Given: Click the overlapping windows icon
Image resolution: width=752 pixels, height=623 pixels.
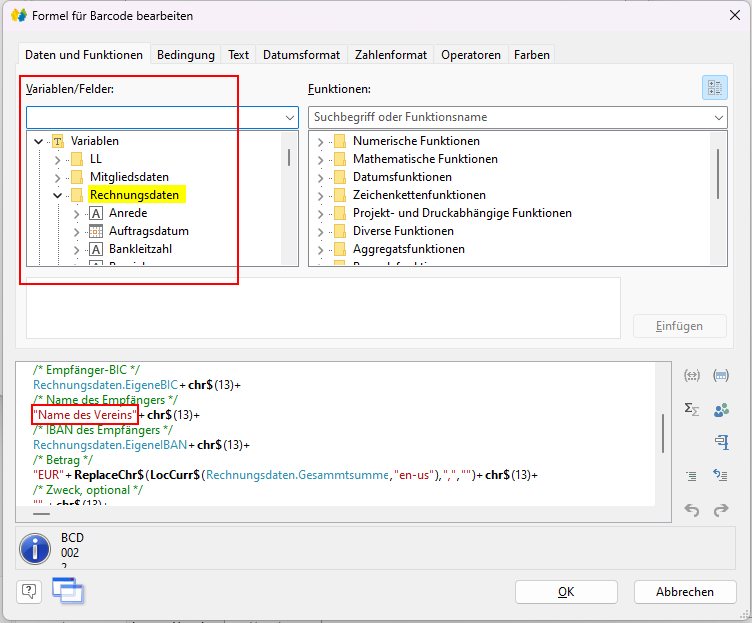Looking at the screenshot, I should pos(68,591).
